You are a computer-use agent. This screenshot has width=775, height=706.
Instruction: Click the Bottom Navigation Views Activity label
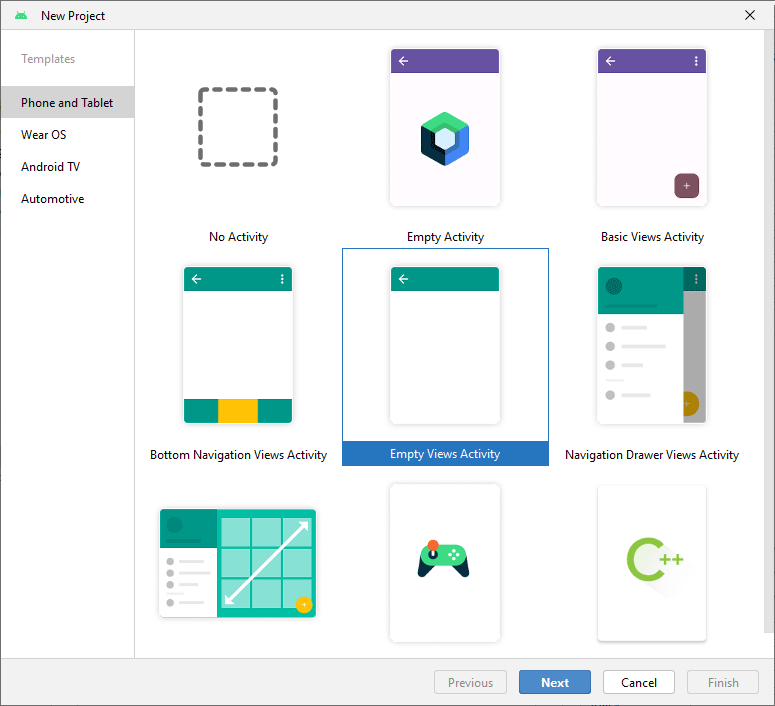[238, 455]
